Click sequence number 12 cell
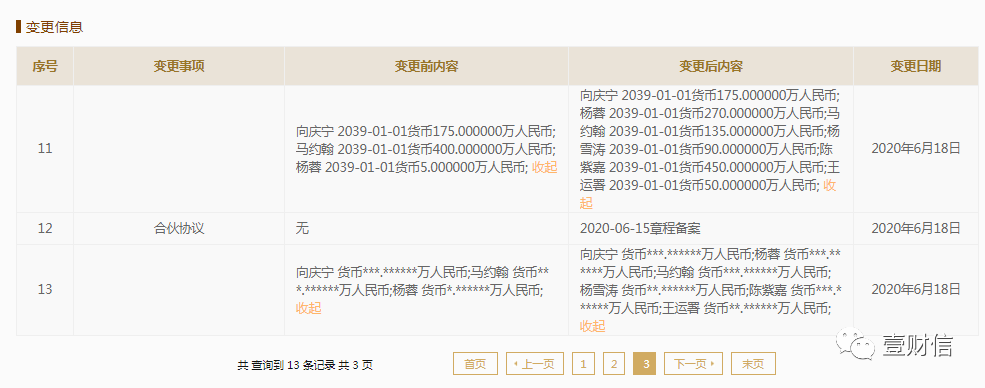The height and width of the screenshot is (388, 985). [45, 229]
